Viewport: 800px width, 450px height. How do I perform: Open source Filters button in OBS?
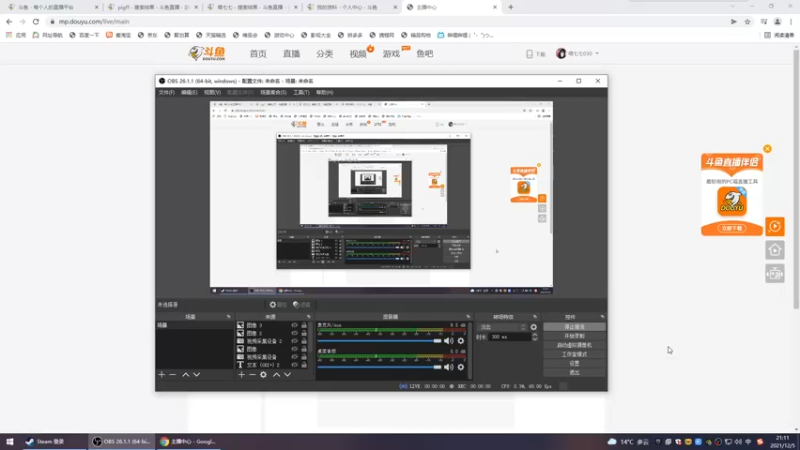tap(302, 305)
